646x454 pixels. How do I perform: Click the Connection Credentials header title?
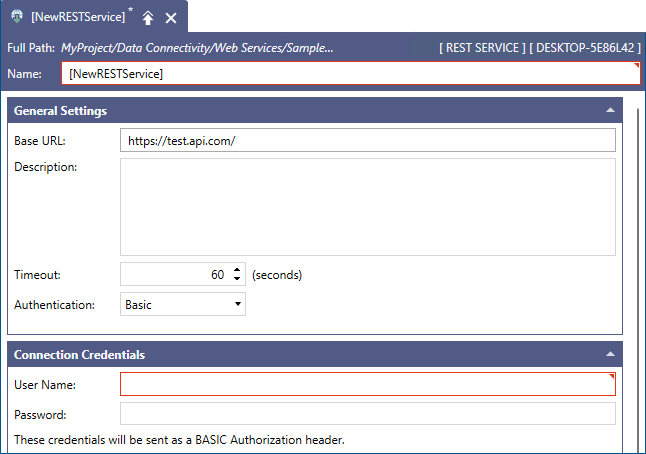tap(80, 355)
